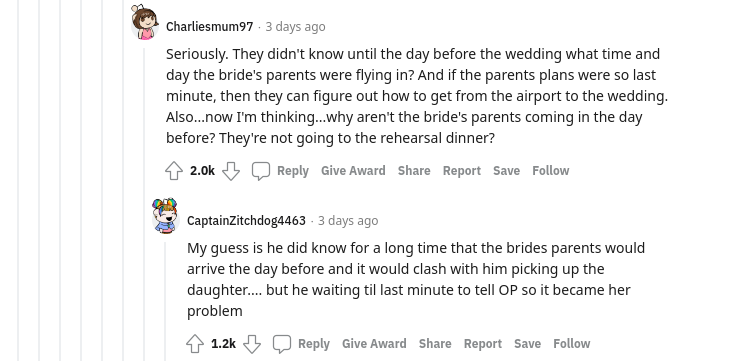Screen dimensions: 732x361
Task: Open Charliesmum97's avatar profile picture
Action: click(144, 22)
